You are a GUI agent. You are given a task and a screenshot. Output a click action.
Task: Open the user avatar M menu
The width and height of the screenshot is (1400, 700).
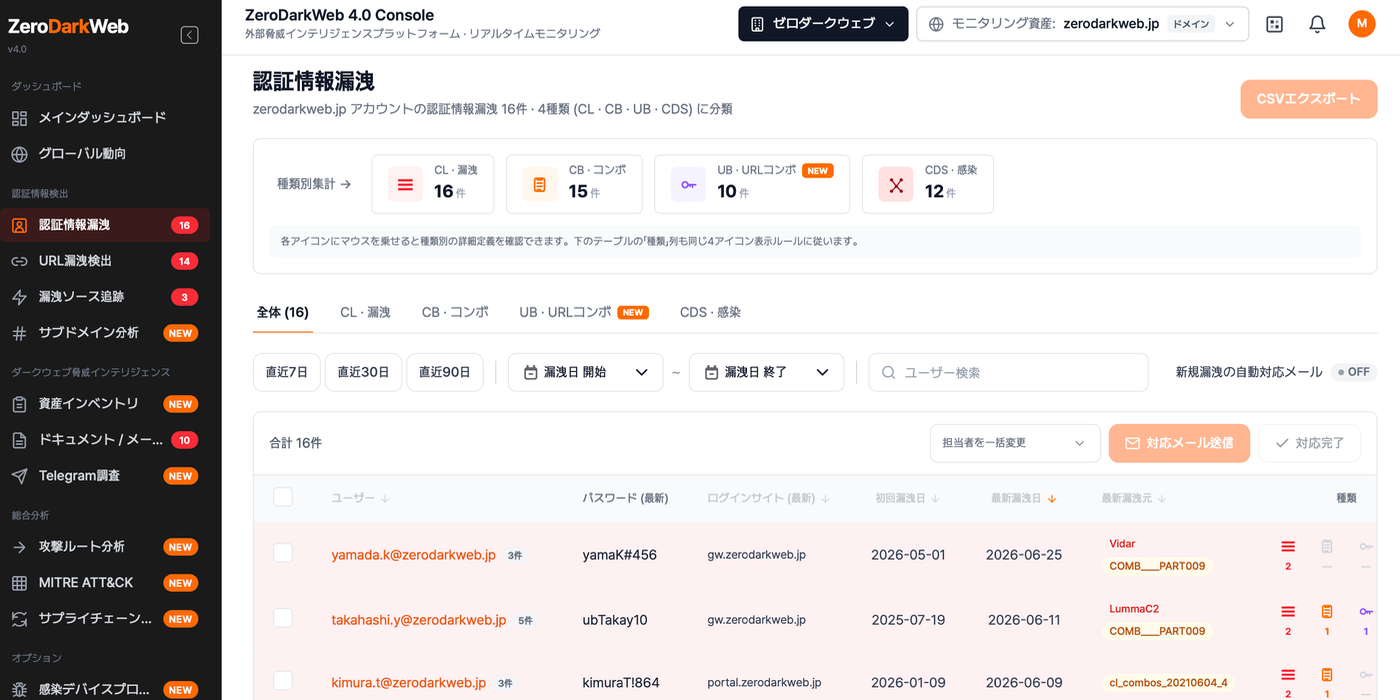(1361, 24)
